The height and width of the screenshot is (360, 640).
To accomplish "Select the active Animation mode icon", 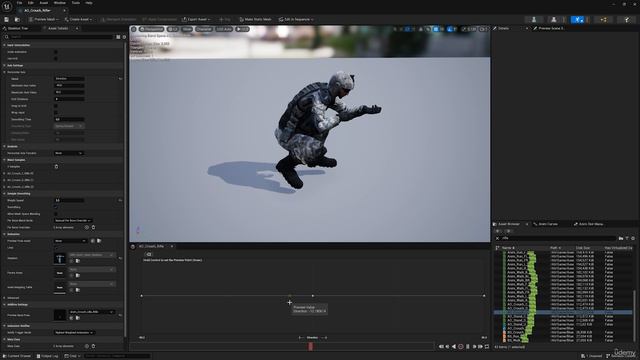I will click(577, 19).
